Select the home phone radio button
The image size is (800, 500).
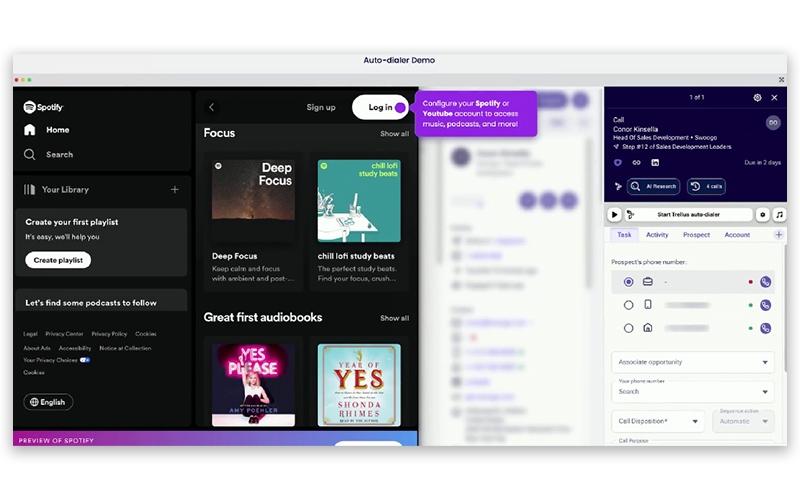coord(629,328)
